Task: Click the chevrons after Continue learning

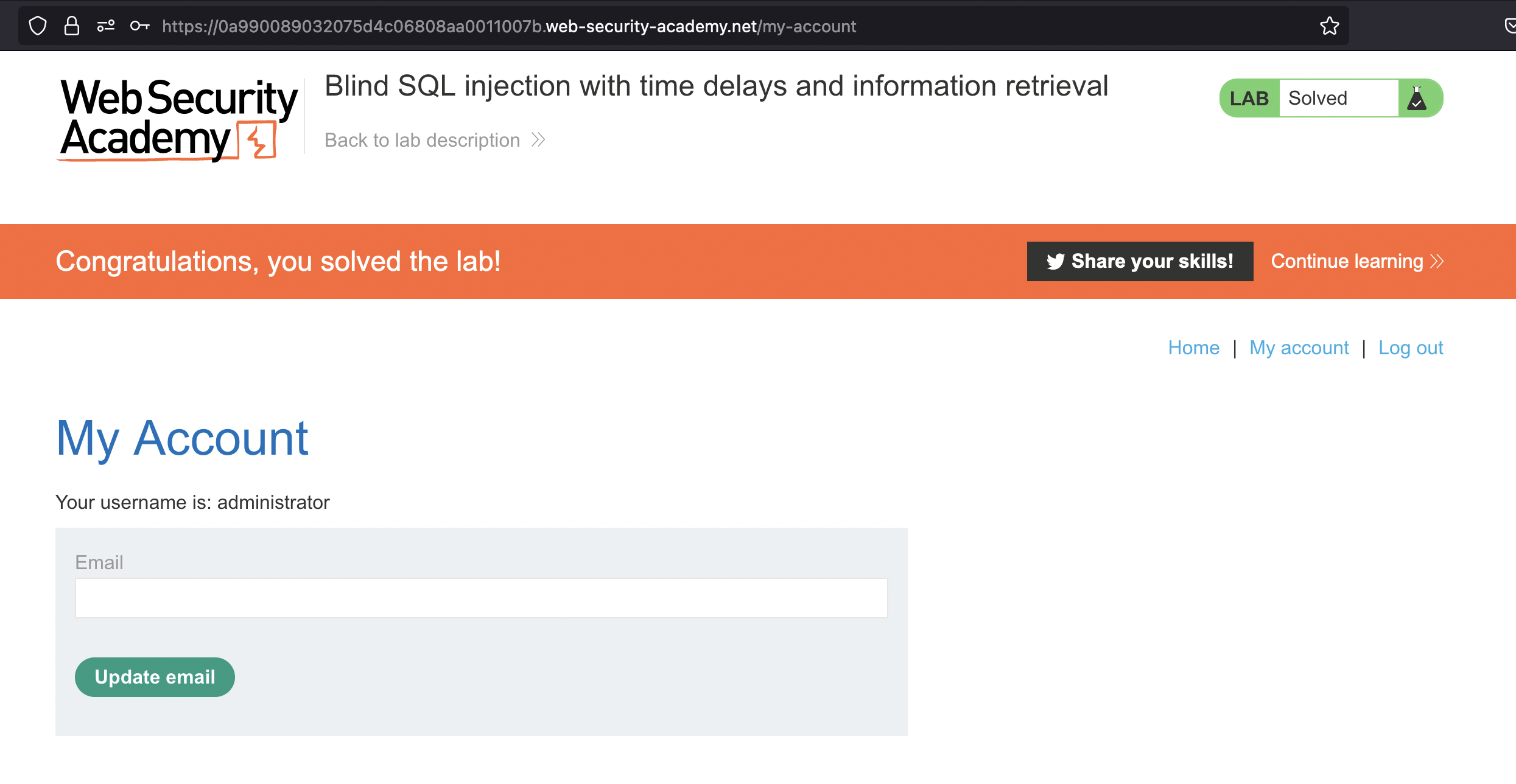Action: (x=1437, y=262)
